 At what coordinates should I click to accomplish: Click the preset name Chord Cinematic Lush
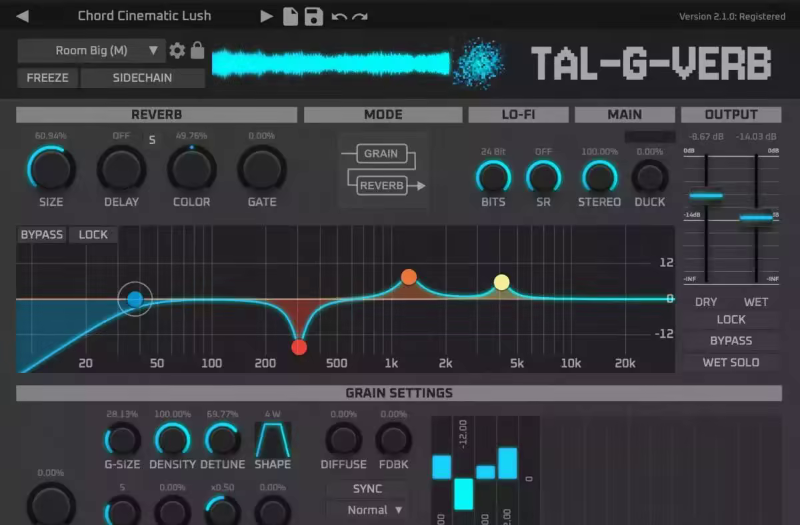(x=144, y=16)
